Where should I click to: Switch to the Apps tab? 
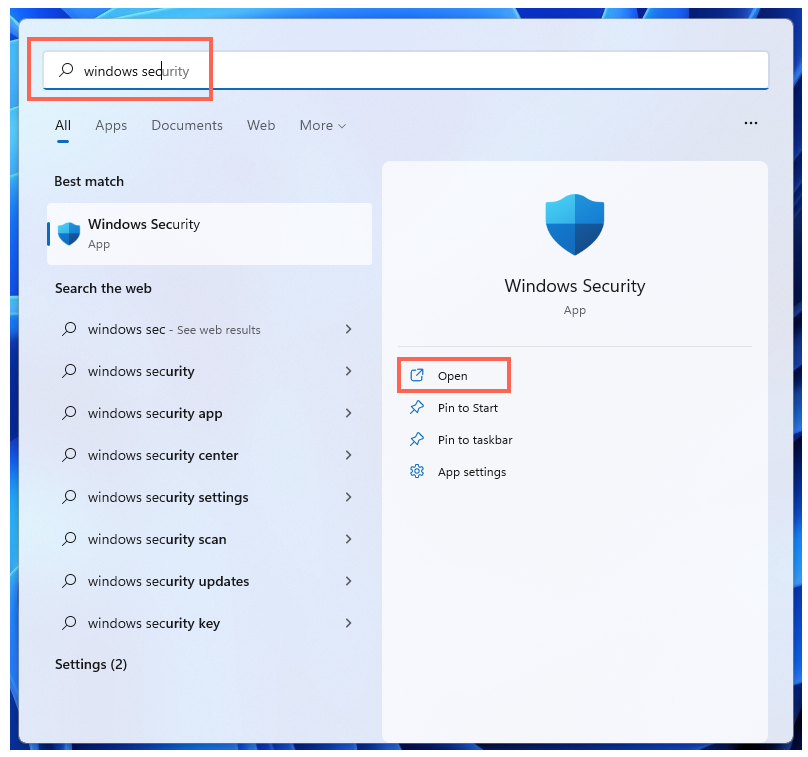[111, 125]
